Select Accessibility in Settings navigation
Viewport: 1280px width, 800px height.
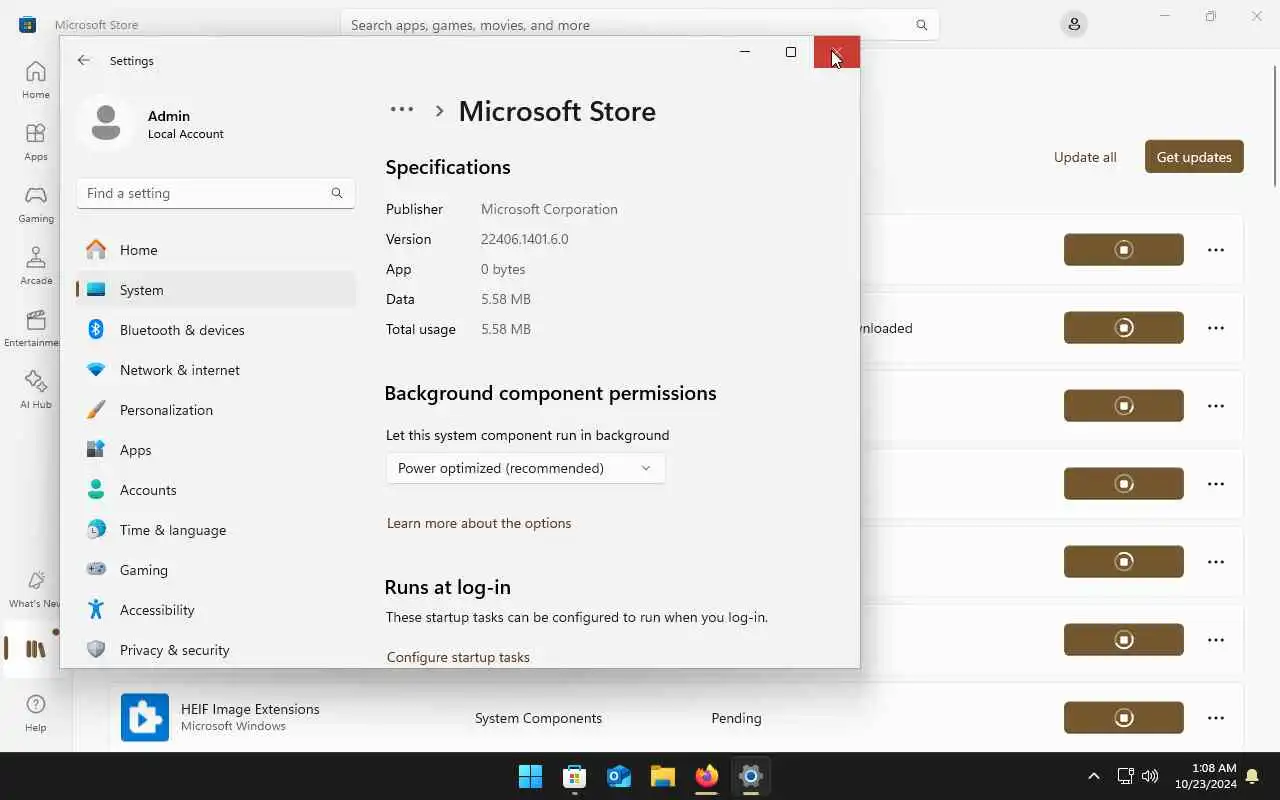tap(216, 610)
